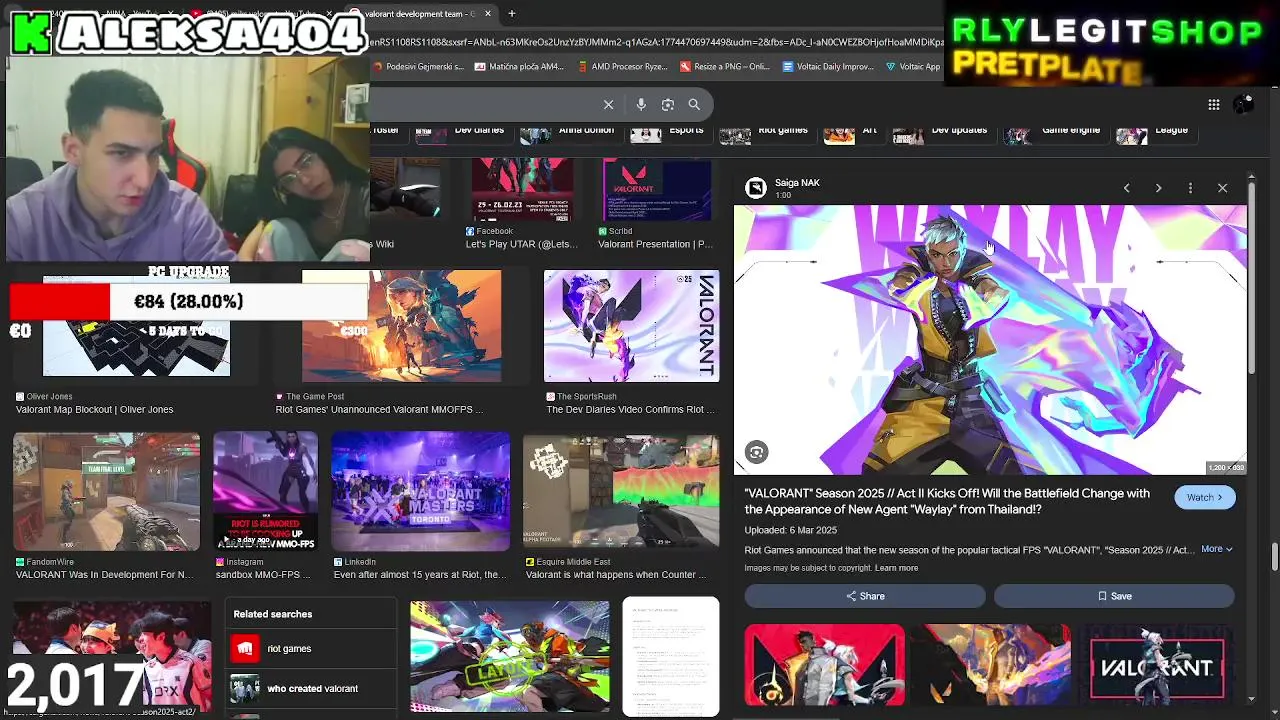This screenshot has width=1280, height=720.
Task: Open related VALORANT logo thumbnail
Action: pyautogui.click(x=1156, y=665)
